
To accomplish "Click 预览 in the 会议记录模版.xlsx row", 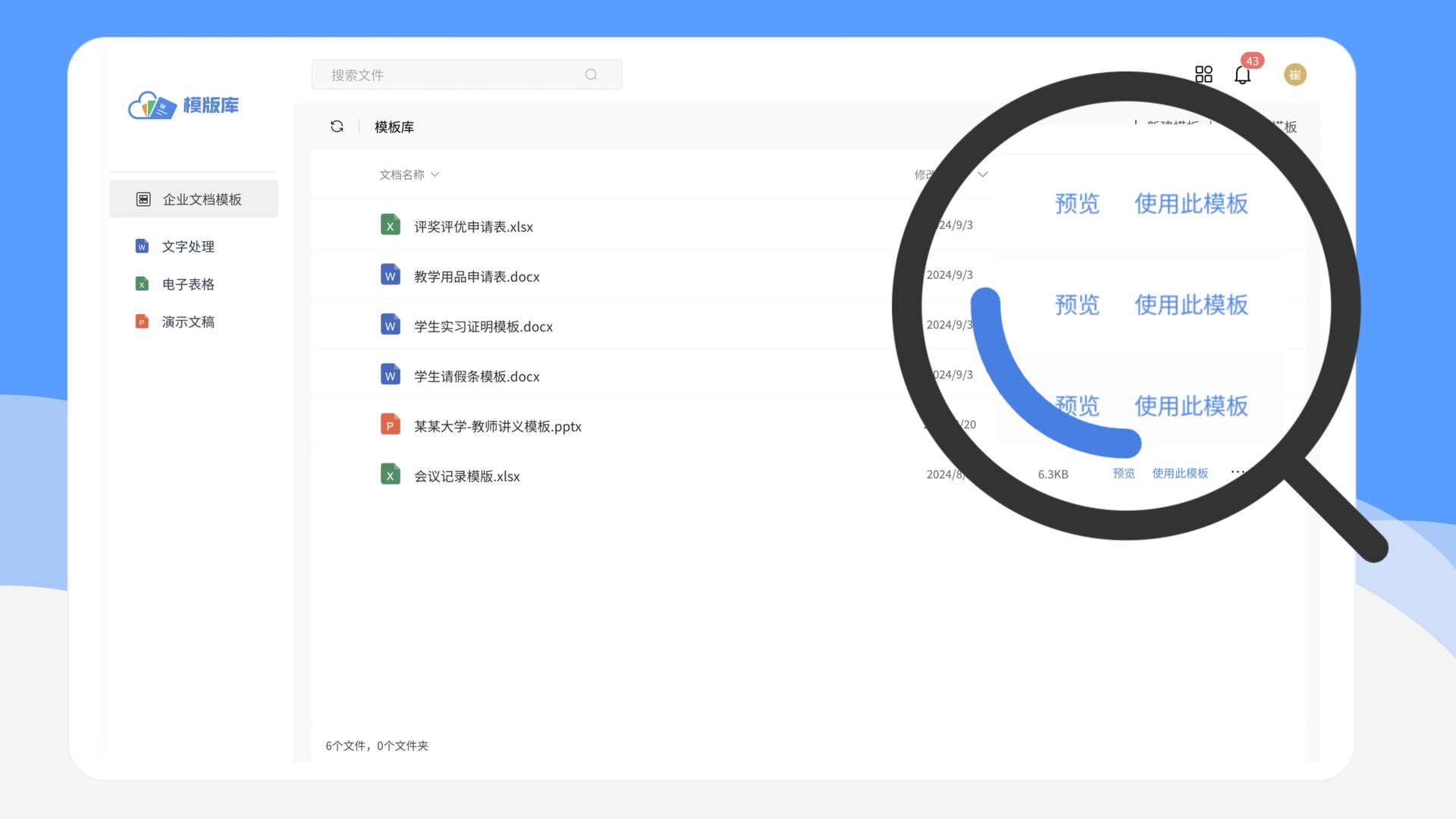I will 1124,473.
